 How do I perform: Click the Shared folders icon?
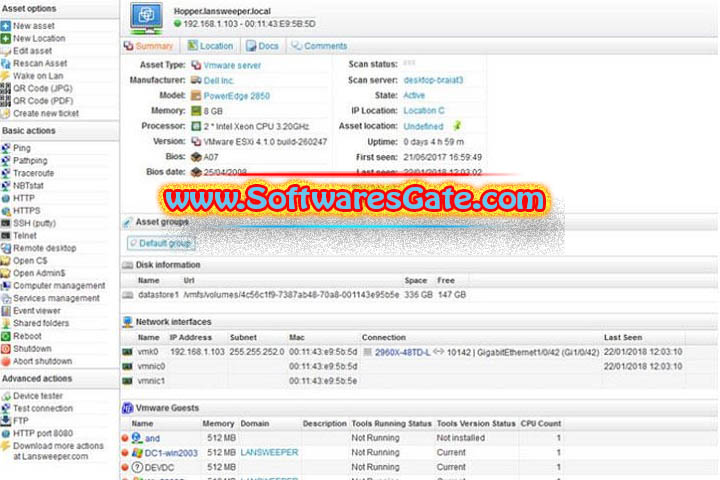[6, 323]
